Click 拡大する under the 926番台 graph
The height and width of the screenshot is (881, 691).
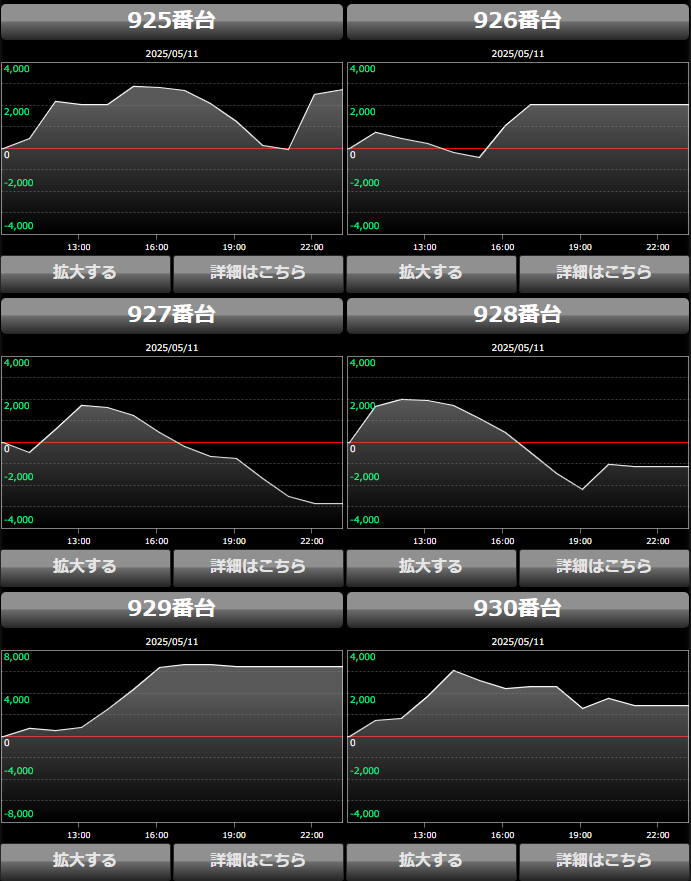click(x=431, y=274)
